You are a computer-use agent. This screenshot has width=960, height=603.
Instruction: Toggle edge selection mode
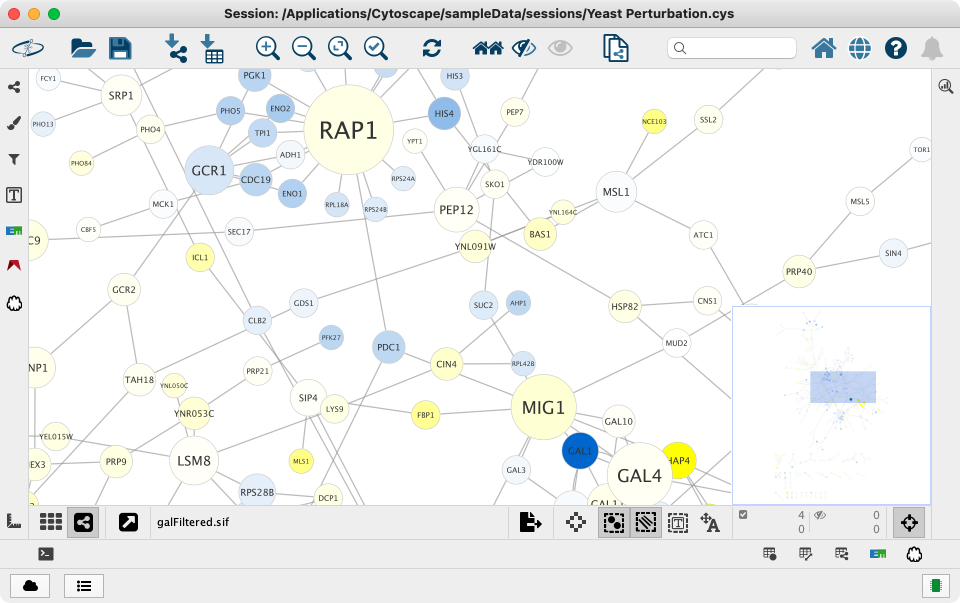tap(645, 522)
